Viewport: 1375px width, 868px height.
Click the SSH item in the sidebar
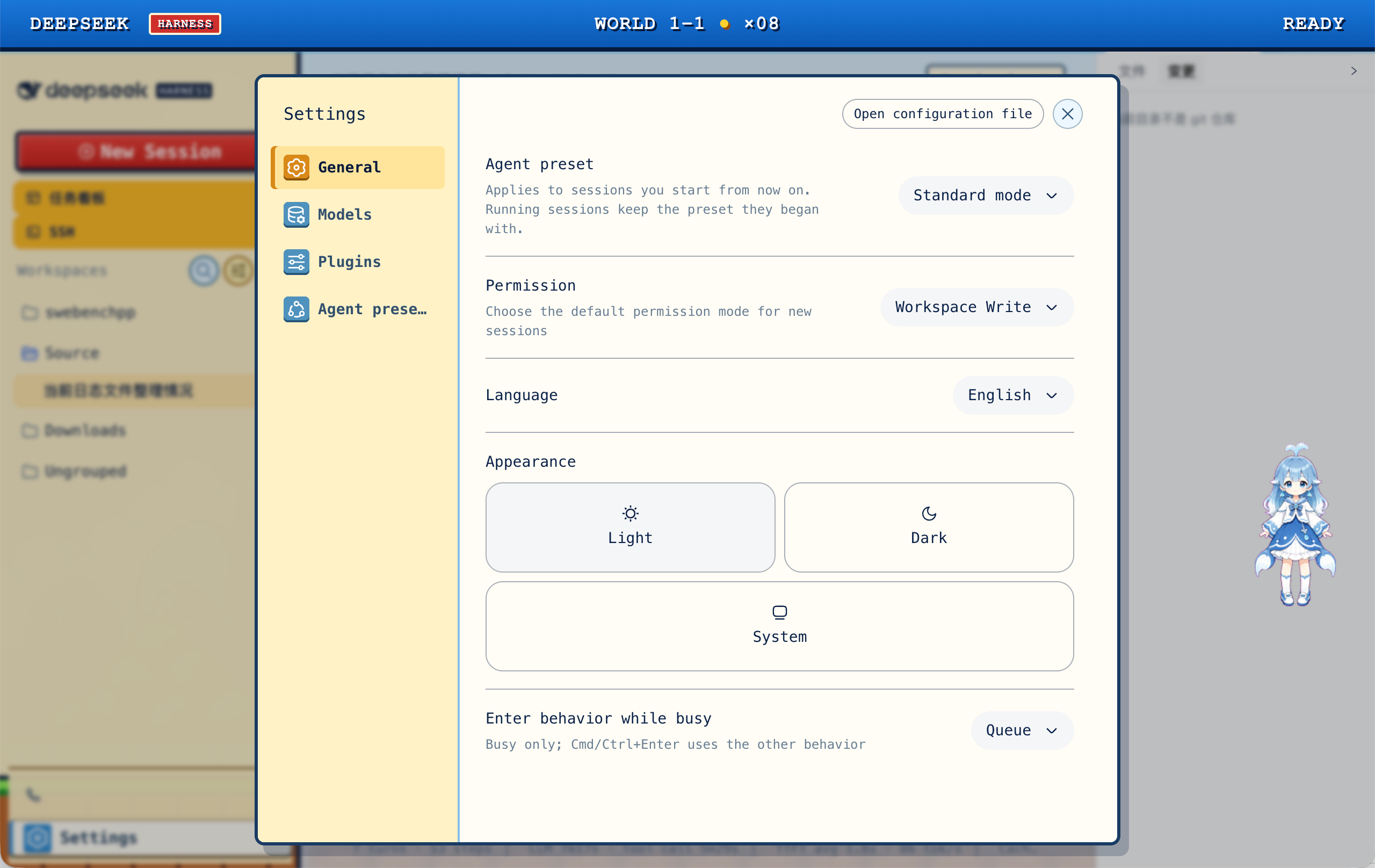click(135, 232)
